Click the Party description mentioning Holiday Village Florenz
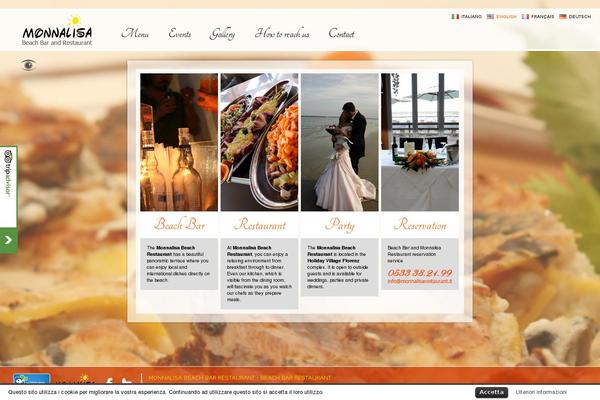The height and width of the screenshot is (400, 600). click(338, 267)
